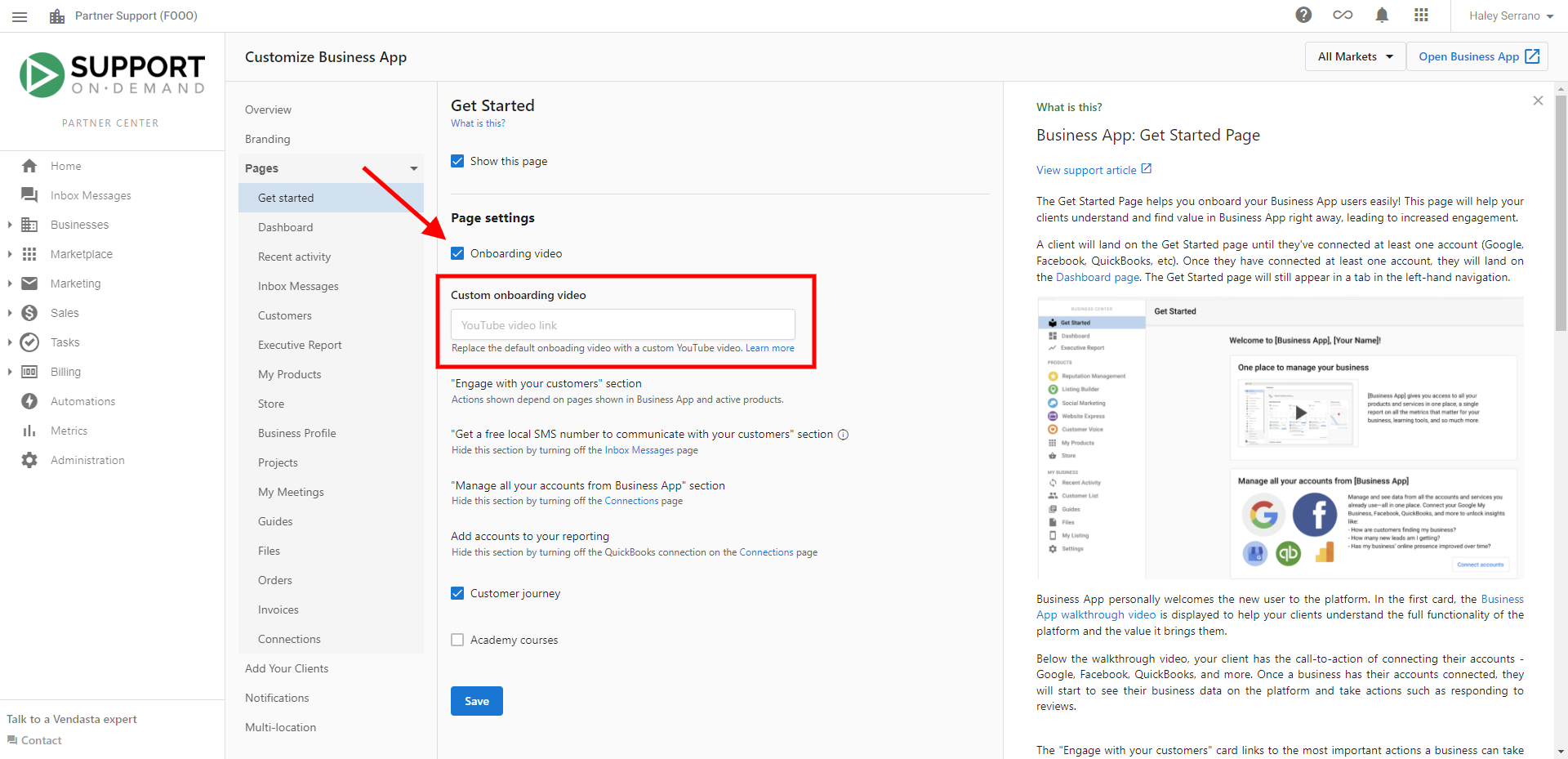Click the Contact chat icon at bottom left
This screenshot has height=759, width=1568.
coord(12,740)
